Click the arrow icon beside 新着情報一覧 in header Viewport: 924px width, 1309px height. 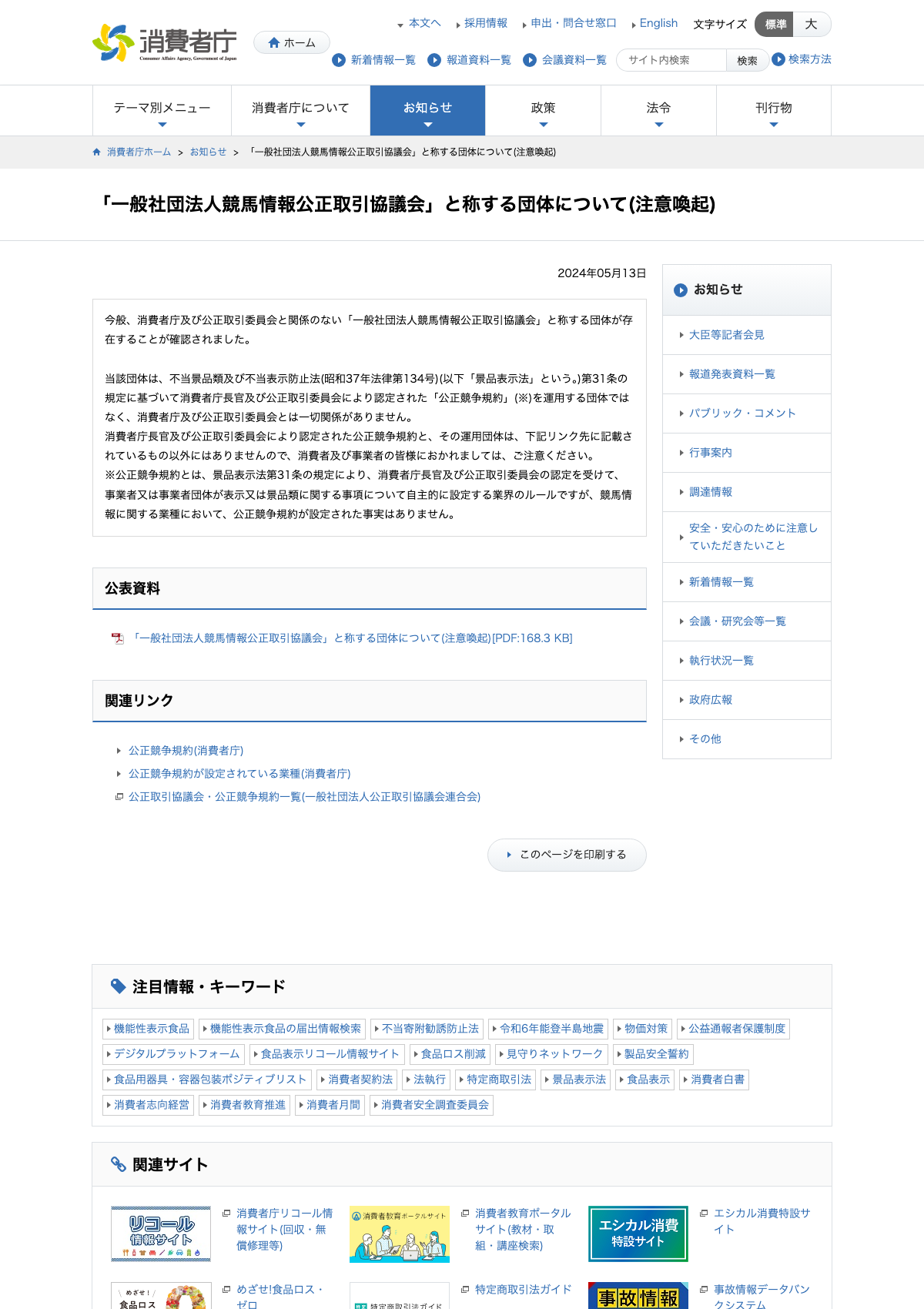pos(339,60)
